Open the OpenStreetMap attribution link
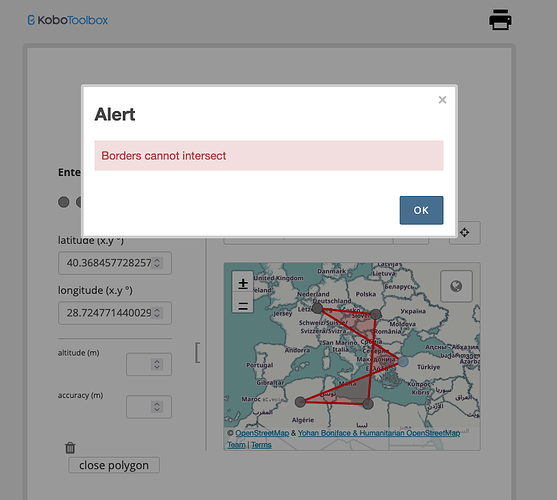The width and height of the screenshot is (557, 500). [x=262, y=433]
